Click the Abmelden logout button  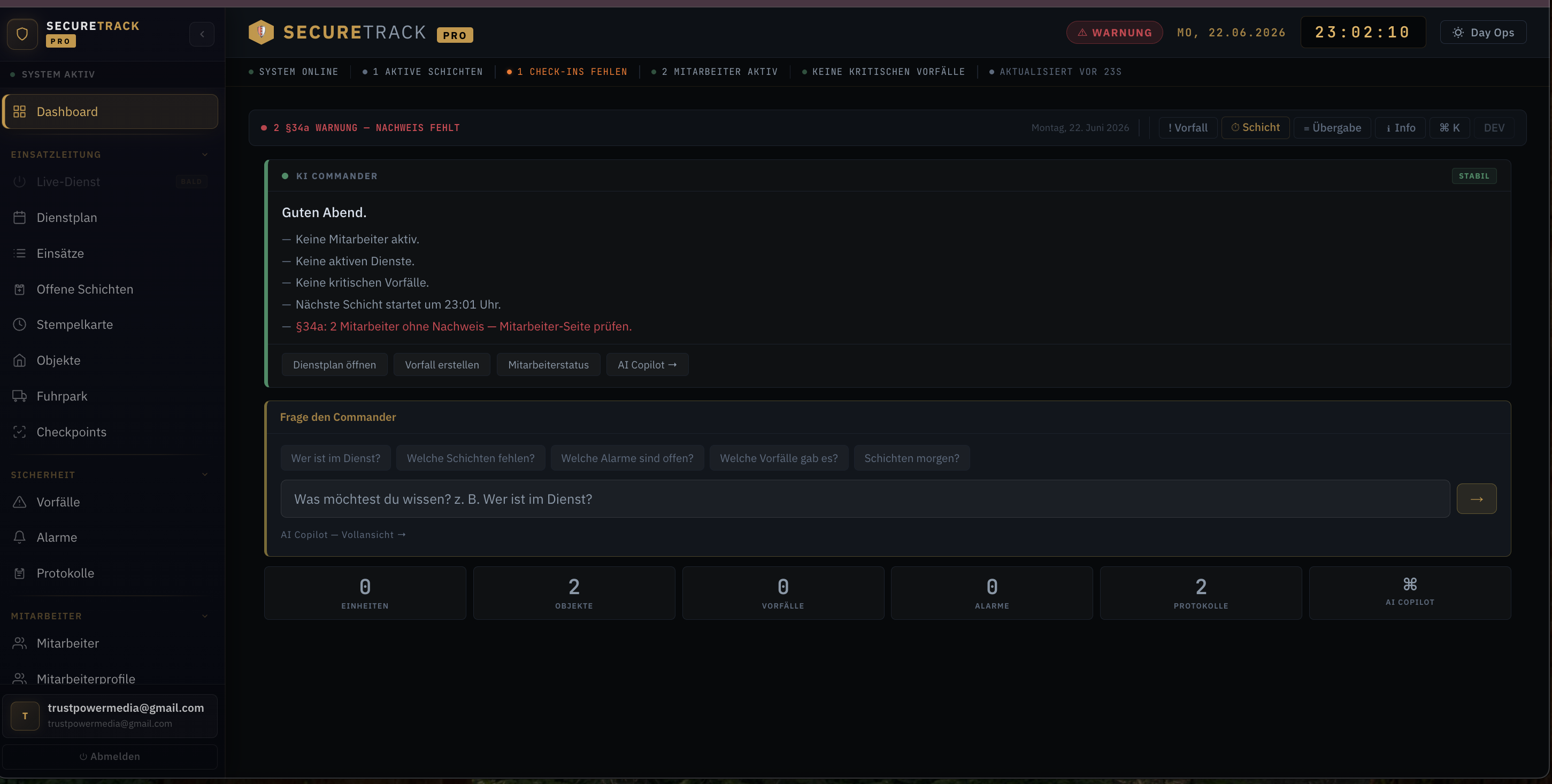click(x=110, y=757)
